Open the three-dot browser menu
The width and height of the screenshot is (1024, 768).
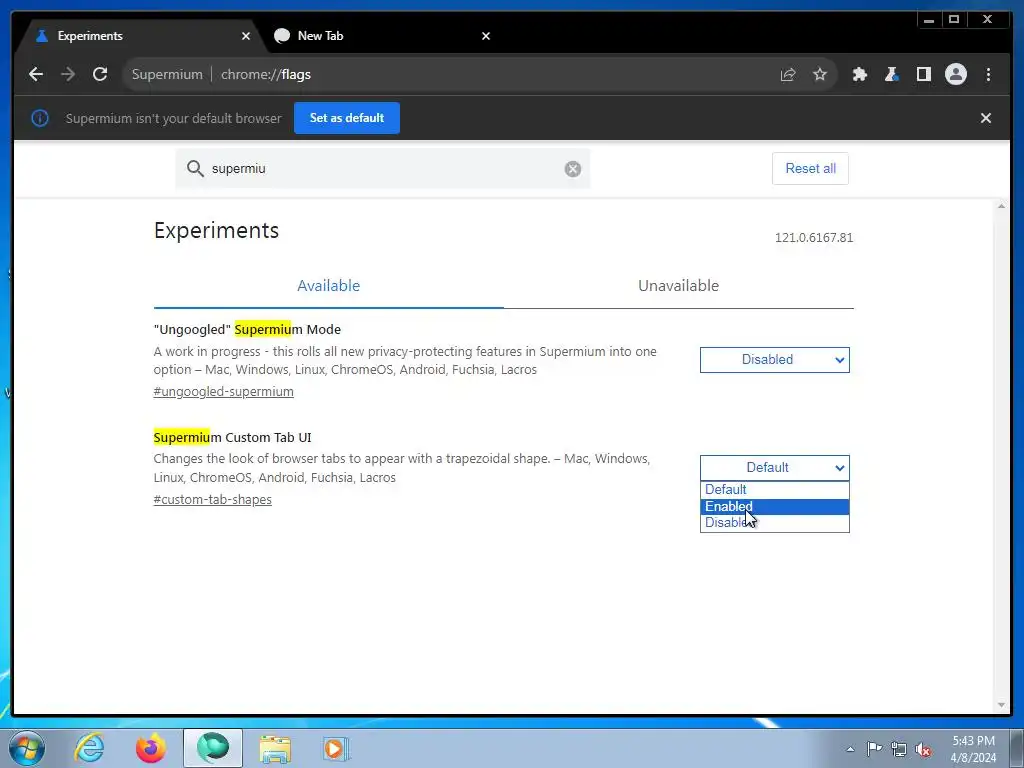(x=988, y=74)
